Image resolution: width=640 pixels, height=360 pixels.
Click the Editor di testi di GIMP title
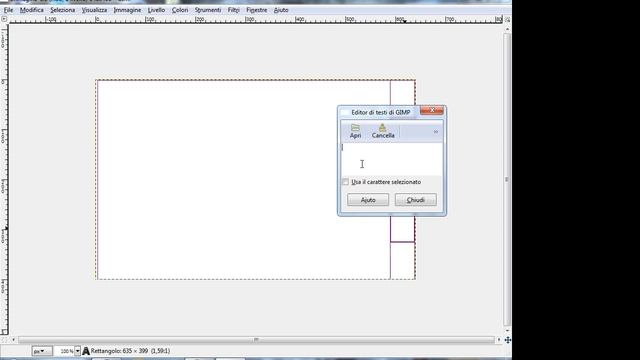(380, 112)
